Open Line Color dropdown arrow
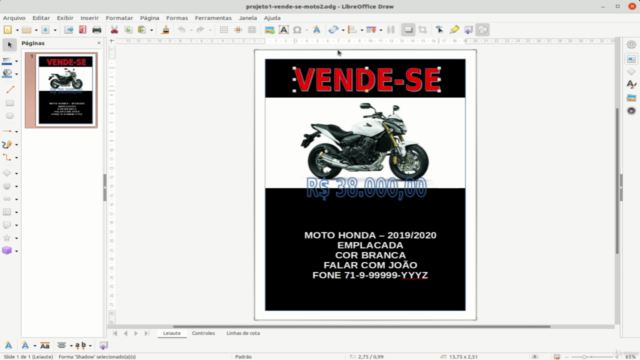The width and height of the screenshot is (640, 360). (17, 61)
